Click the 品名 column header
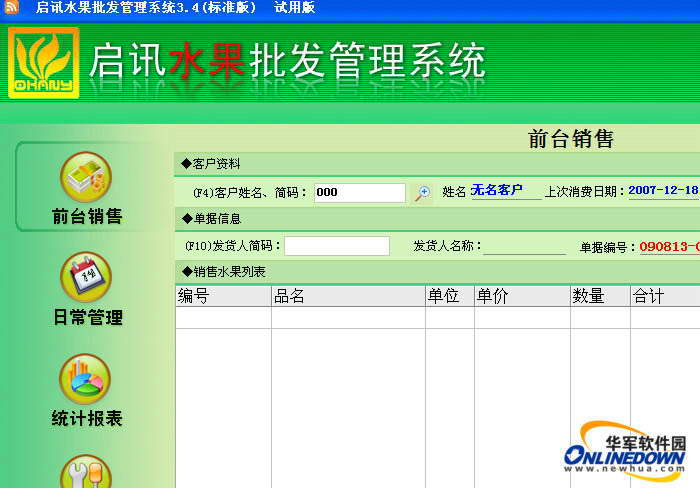 click(x=348, y=296)
